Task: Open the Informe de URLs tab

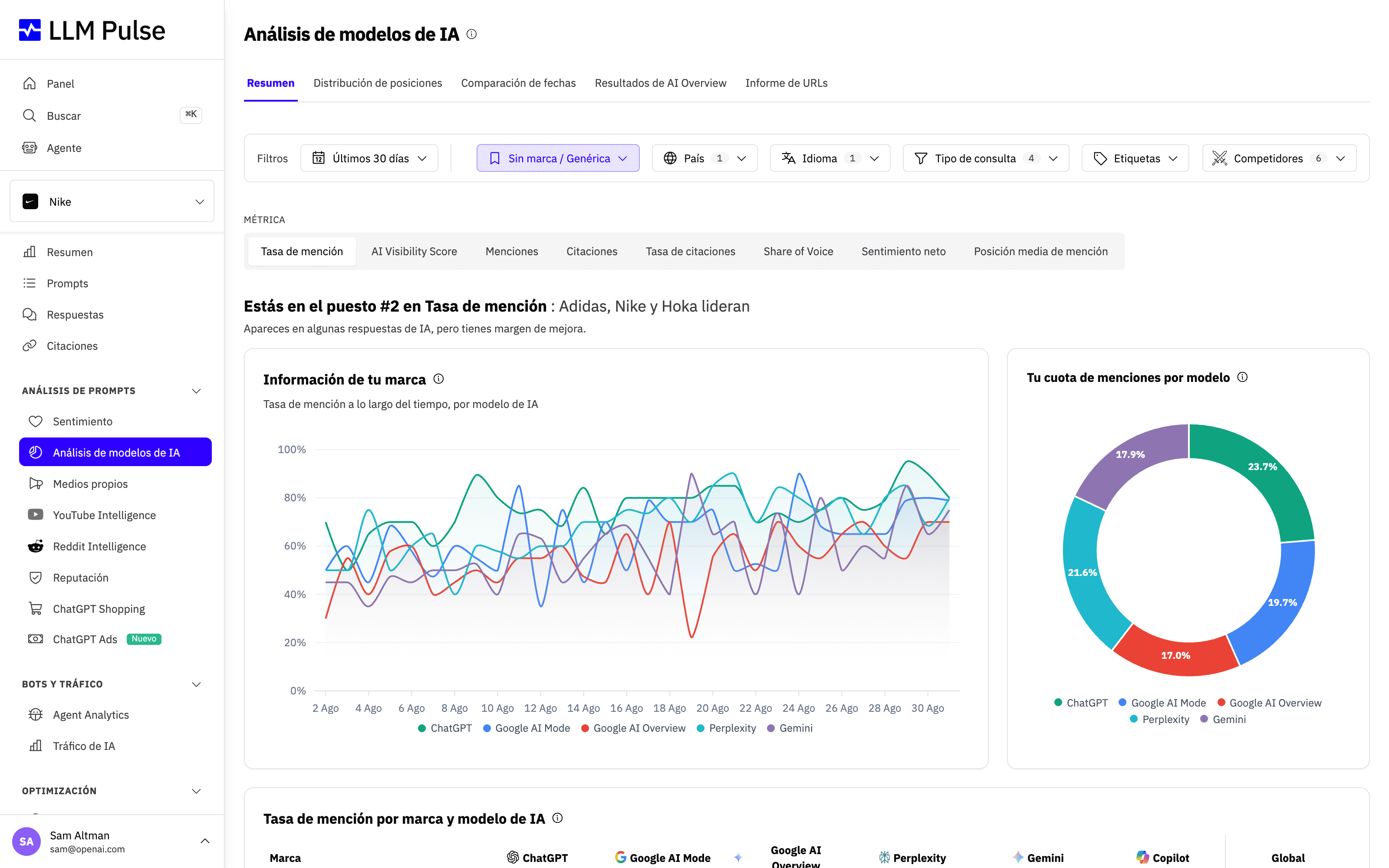Action: pyautogui.click(x=787, y=83)
